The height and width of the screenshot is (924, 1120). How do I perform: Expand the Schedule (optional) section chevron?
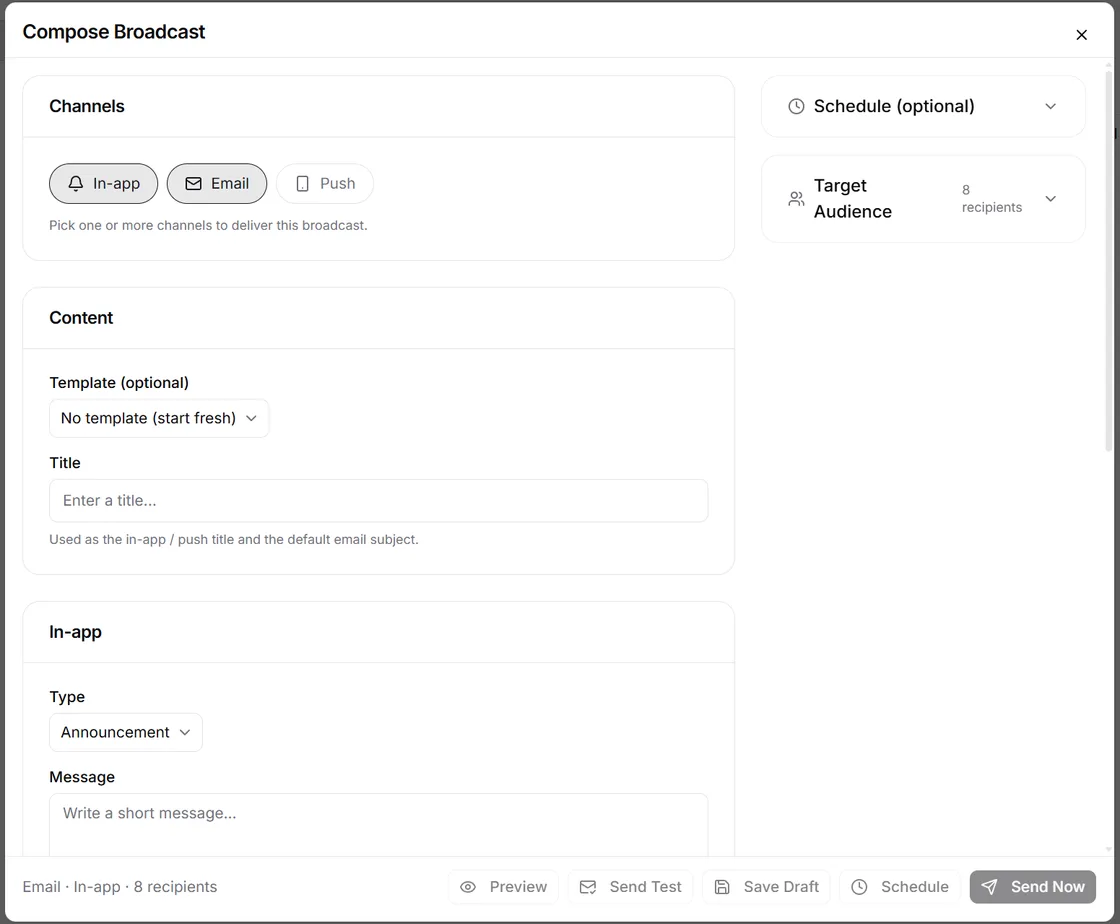1051,106
